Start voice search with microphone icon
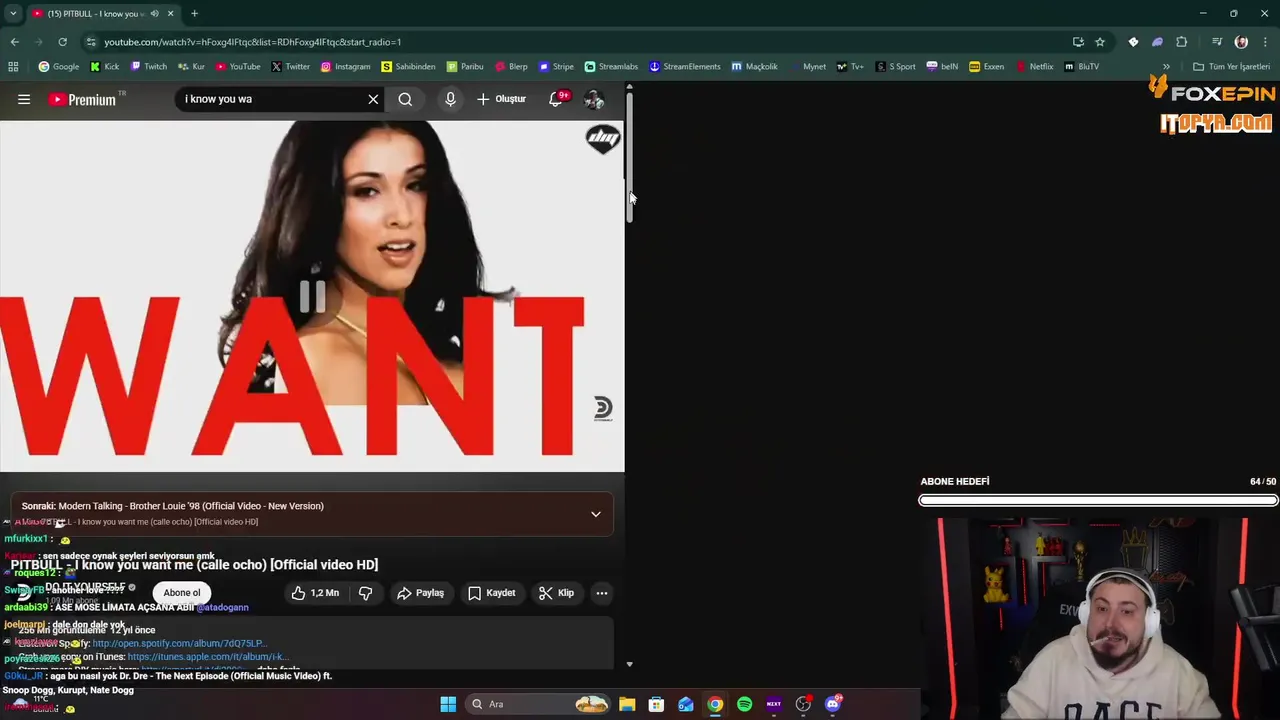This screenshot has width=1280, height=720. [x=450, y=99]
